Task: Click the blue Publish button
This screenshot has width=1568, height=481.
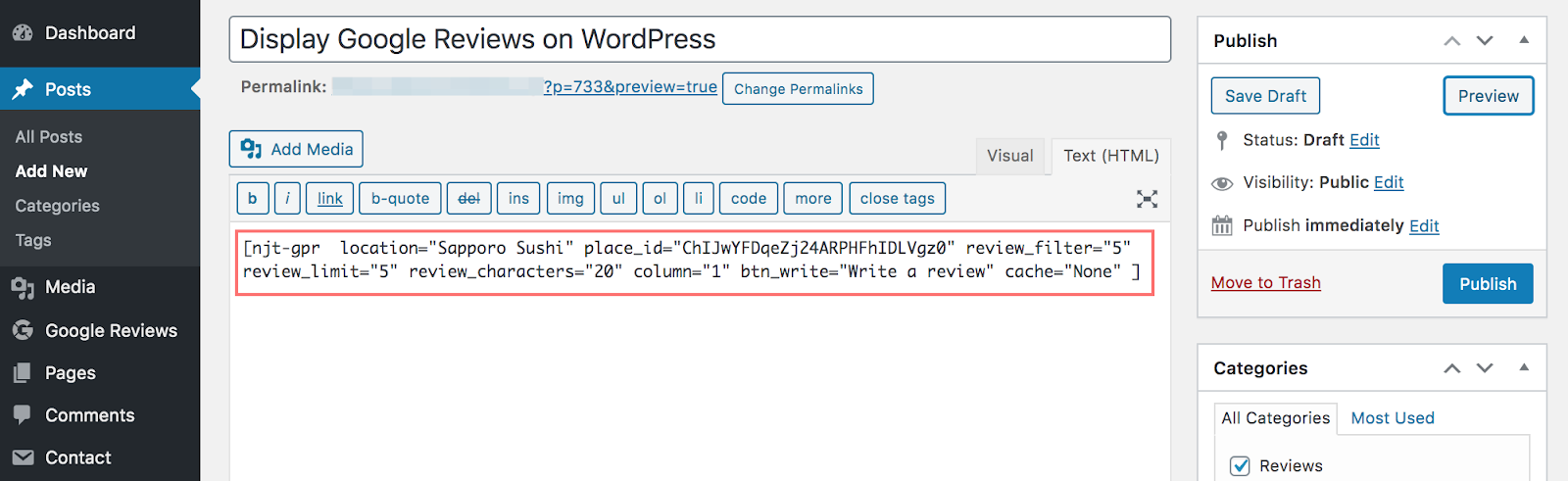Action: (x=1488, y=284)
